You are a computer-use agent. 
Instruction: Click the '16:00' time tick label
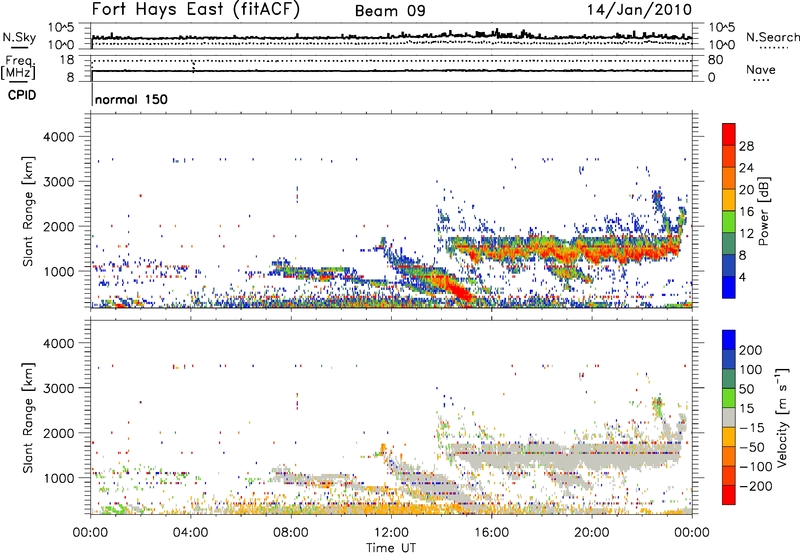(491, 533)
